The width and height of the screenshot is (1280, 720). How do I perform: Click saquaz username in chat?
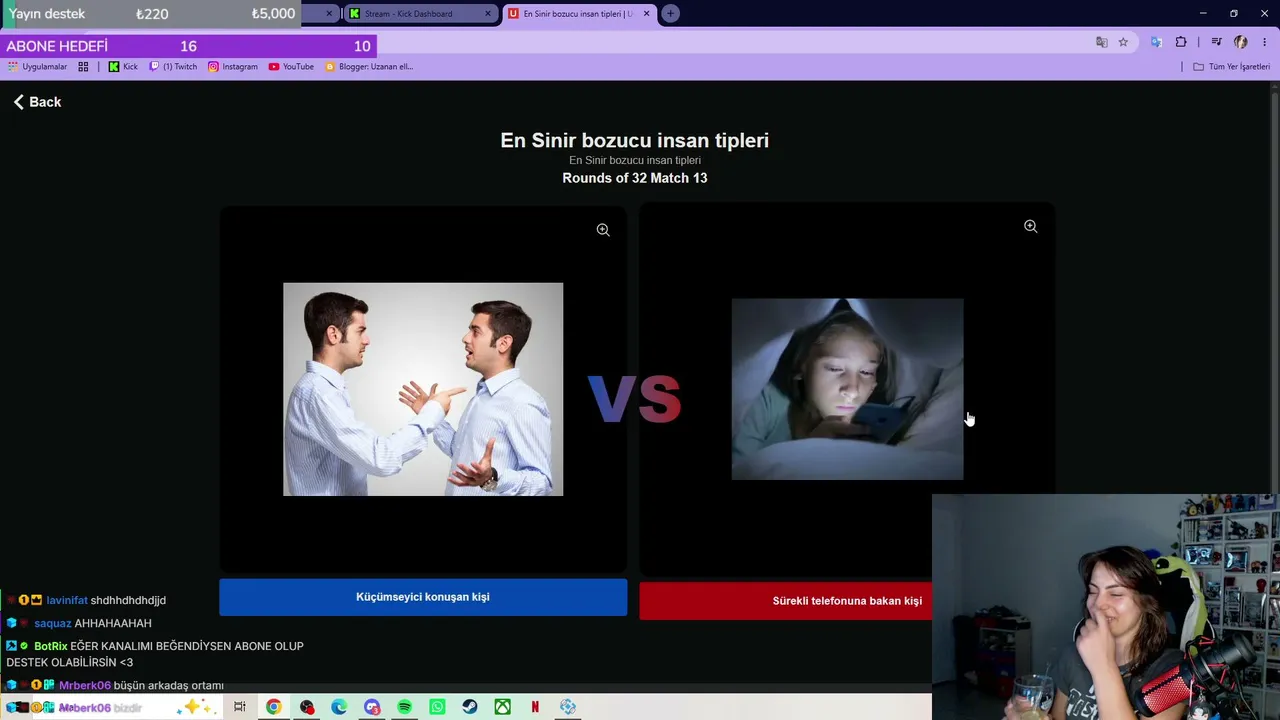click(53, 623)
